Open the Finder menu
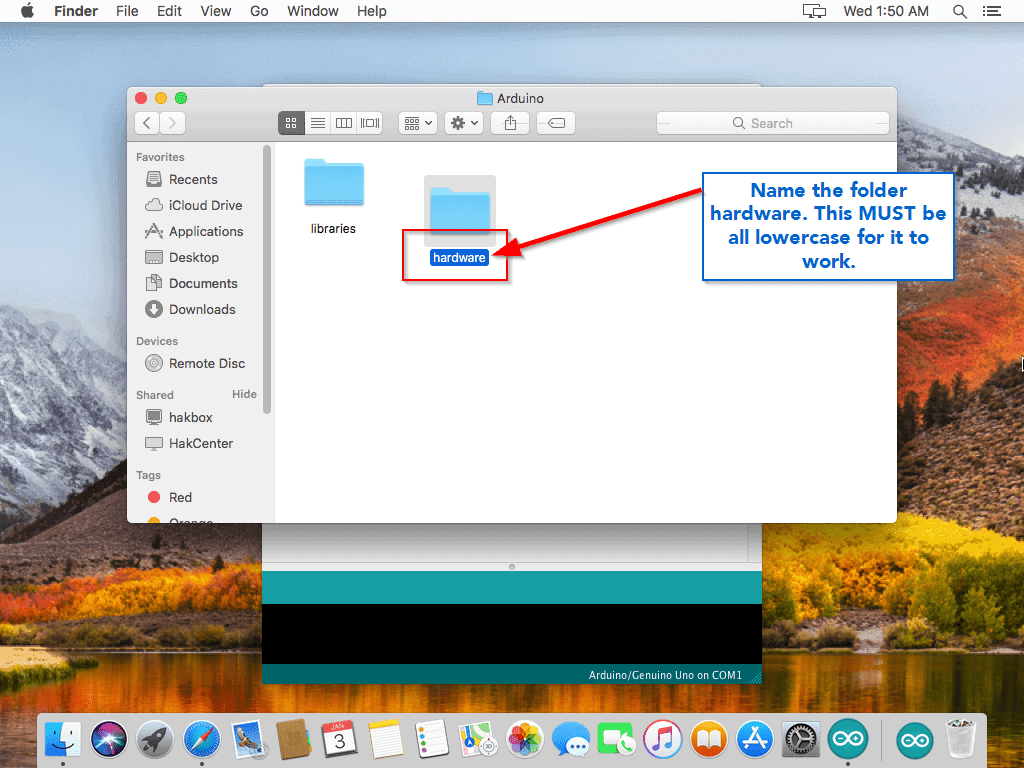1024x768 pixels. tap(76, 11)
